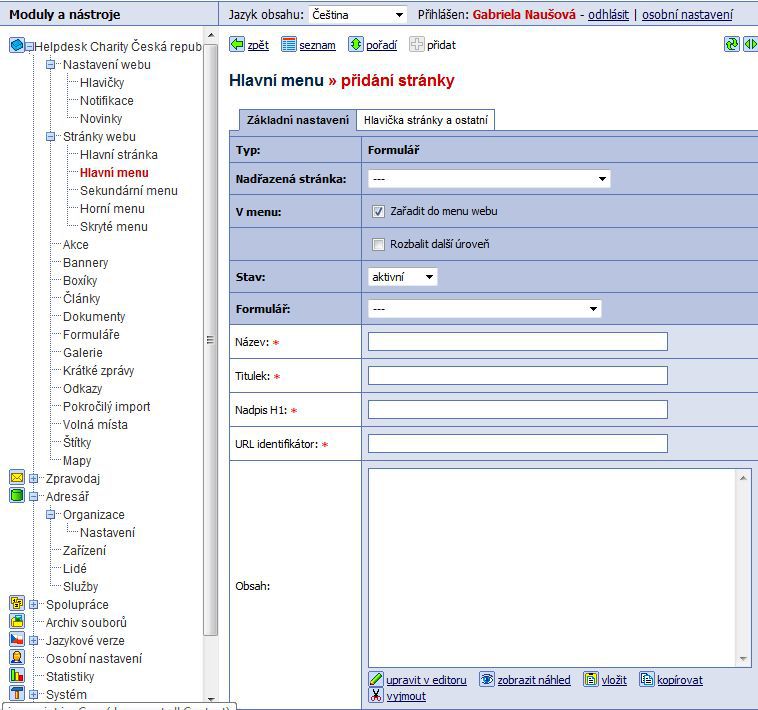Viewport: 758px width, 710px height.
Task: Open Hlavní stránka in the tree
Action: click(118, 155)
